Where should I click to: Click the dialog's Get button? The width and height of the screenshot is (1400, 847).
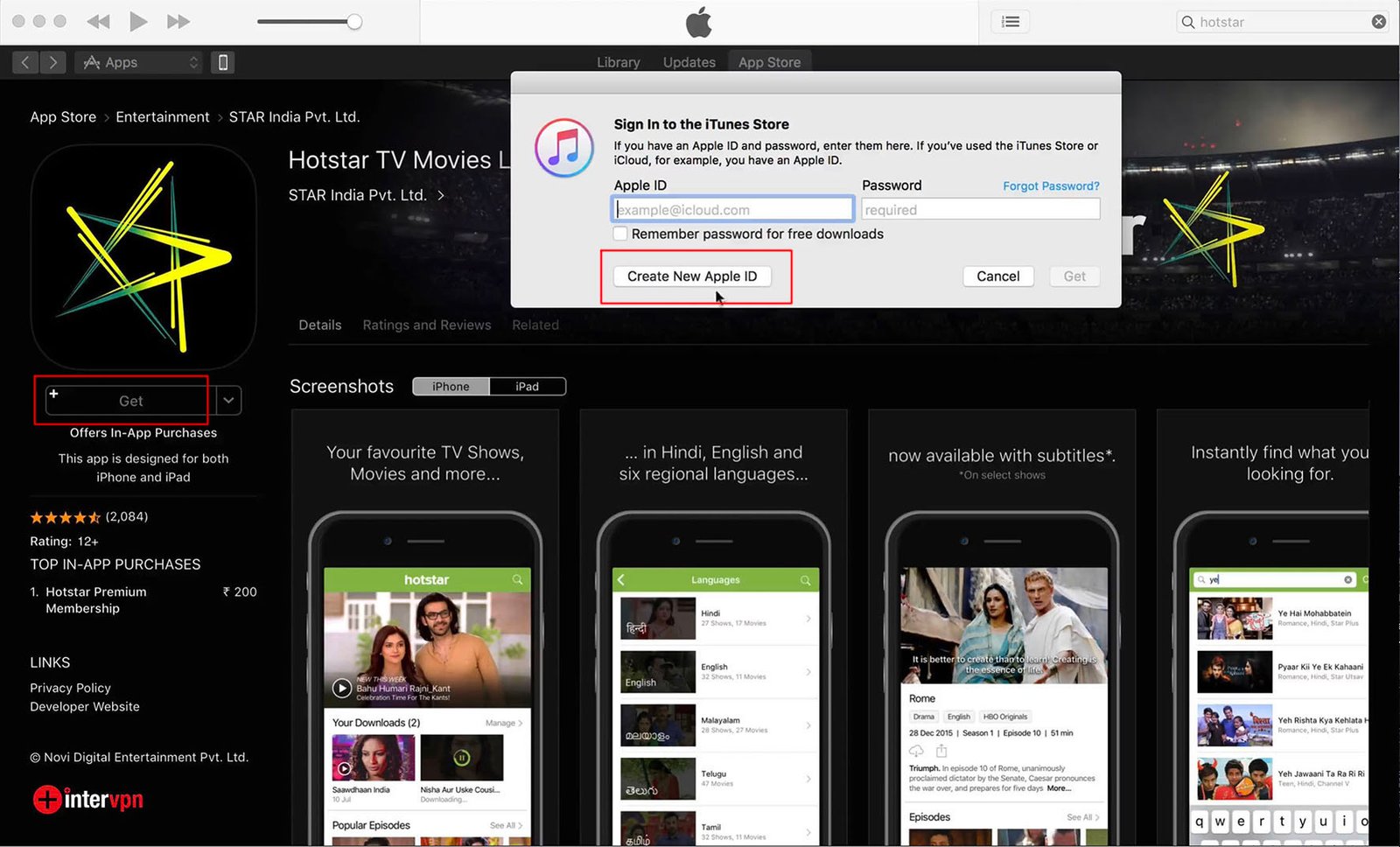[1074, 276]
